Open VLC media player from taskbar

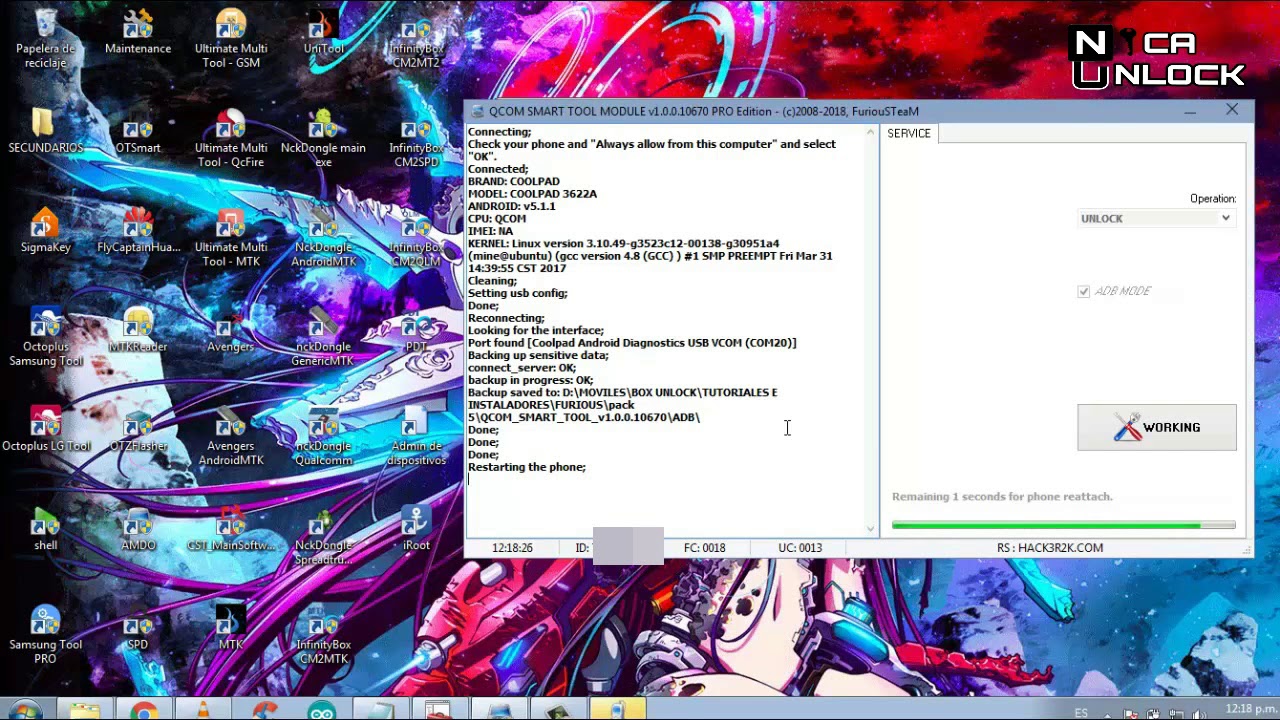pos(203,711)
